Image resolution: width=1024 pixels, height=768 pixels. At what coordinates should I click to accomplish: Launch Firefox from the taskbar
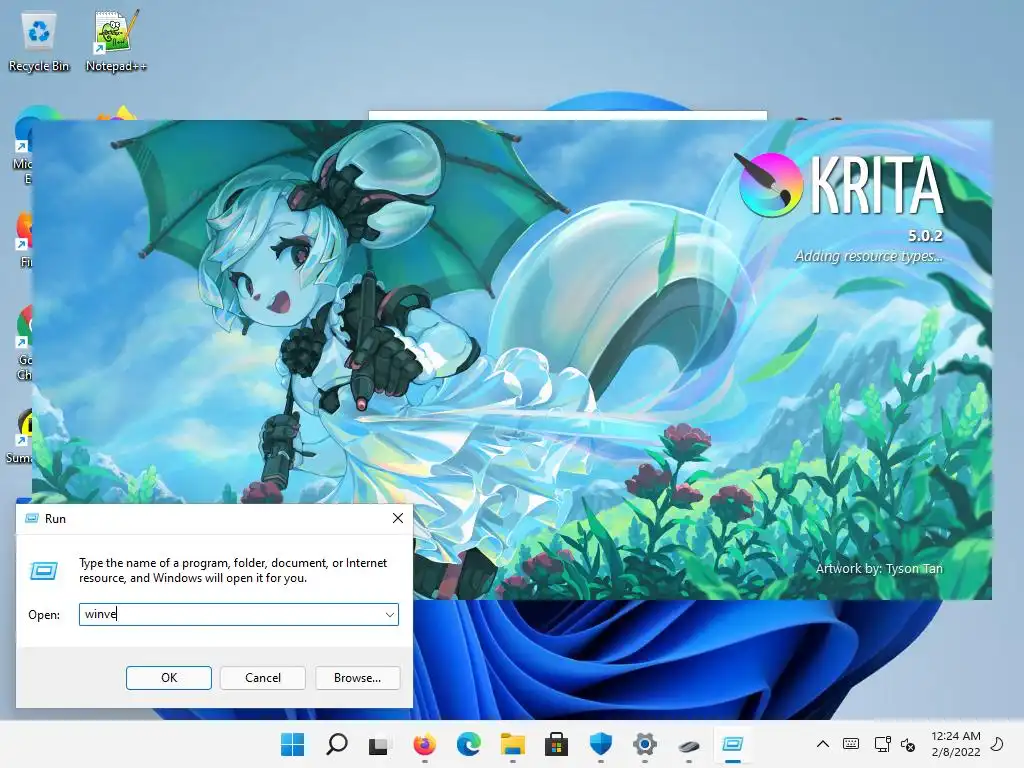(x=424, y=744)
